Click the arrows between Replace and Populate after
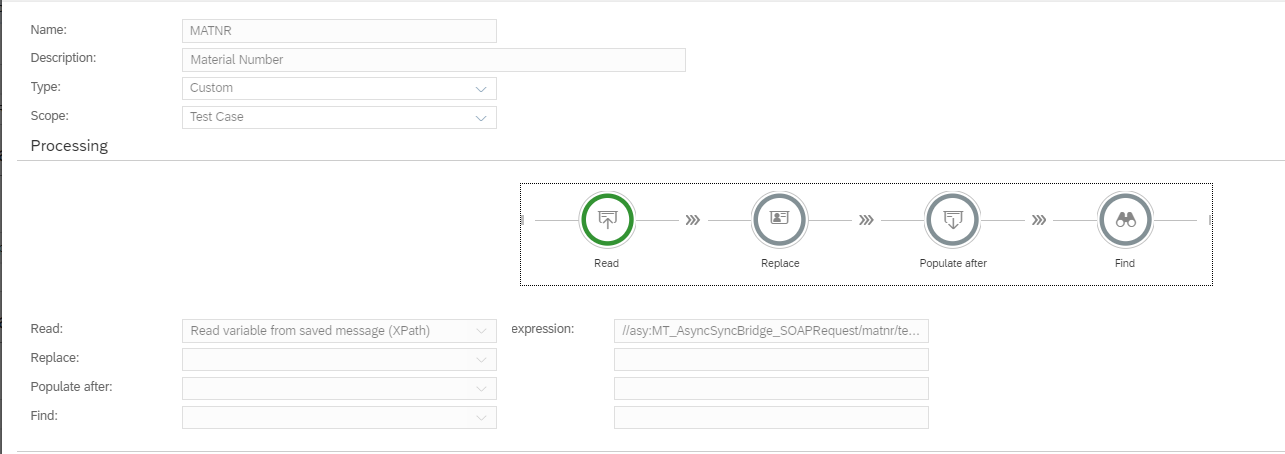The height and width of the screenshot is (454, 1285). 866,220
